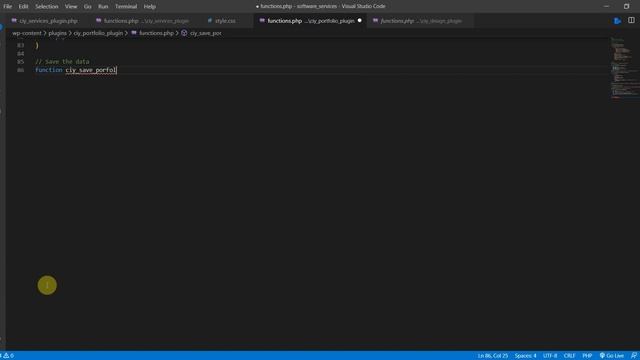Split the editor with split icon
Viewport: 640px width, 360px height.
(631, 20)
